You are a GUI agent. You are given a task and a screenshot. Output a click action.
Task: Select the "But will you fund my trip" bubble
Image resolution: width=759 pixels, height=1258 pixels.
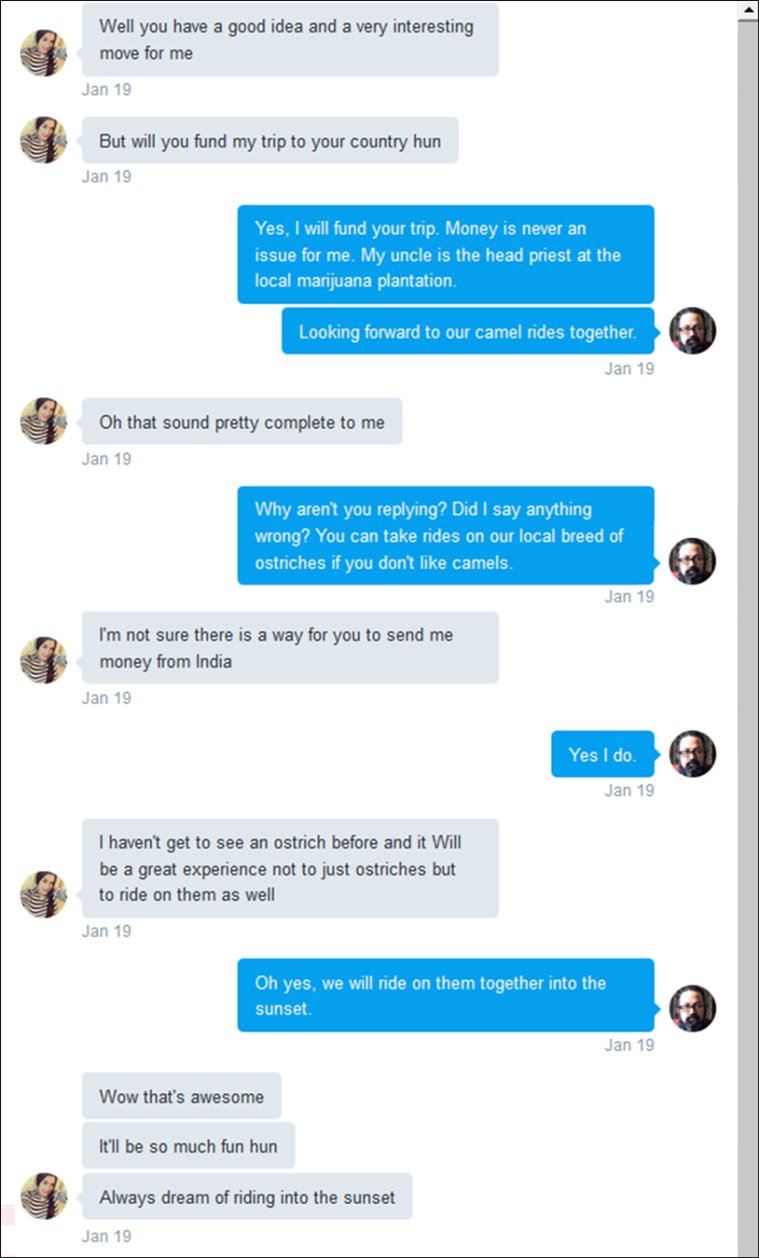coord(269,141)
